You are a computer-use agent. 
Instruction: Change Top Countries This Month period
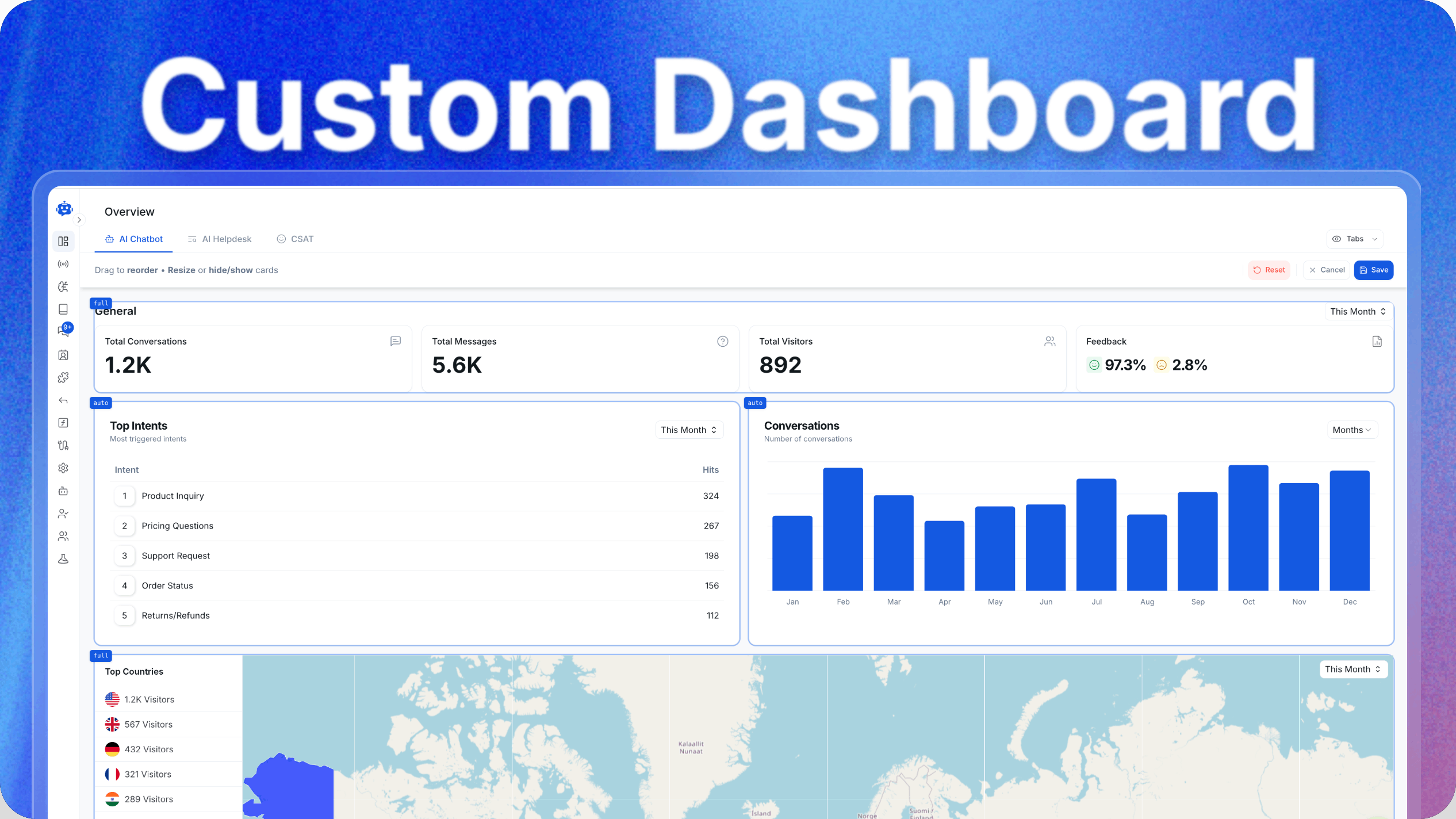1352,669
